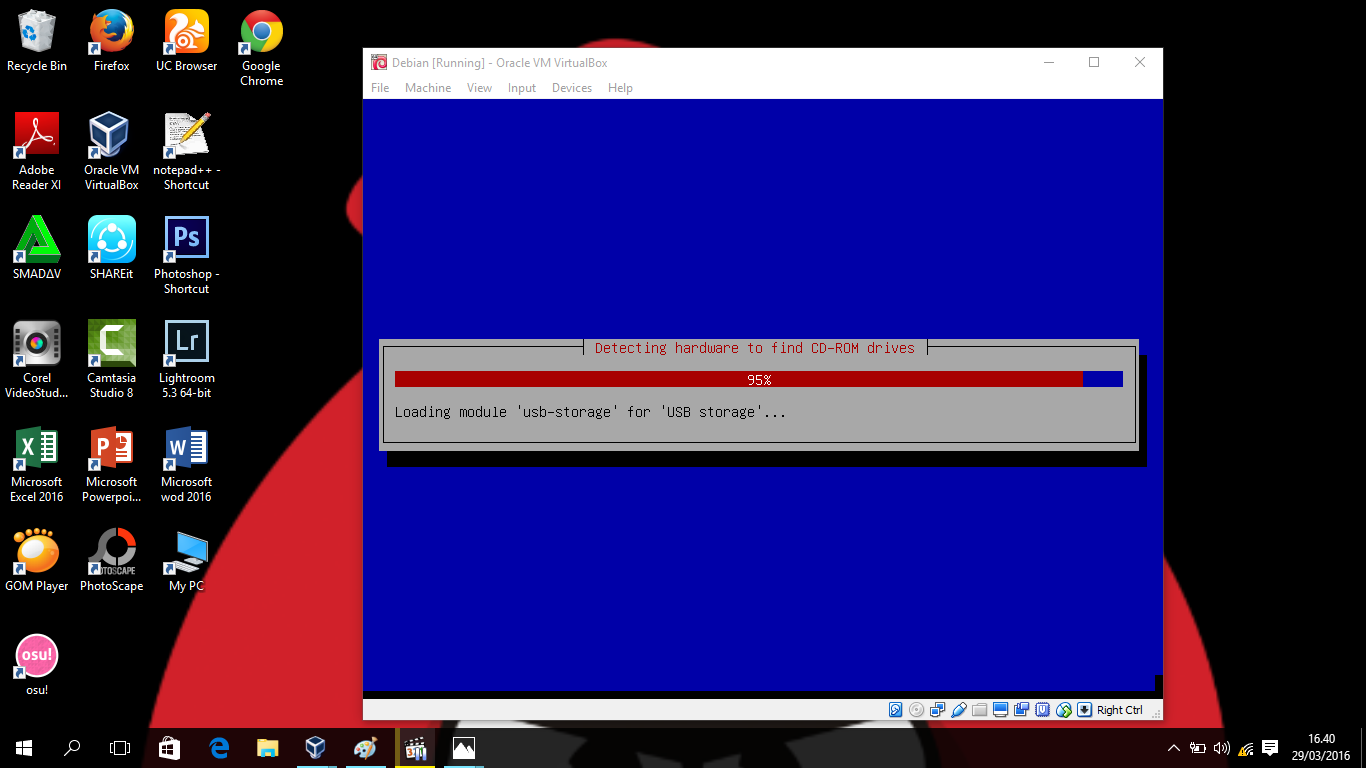Open the Action Center notifications icon
1366x768 pixels.
[1270, 748]
